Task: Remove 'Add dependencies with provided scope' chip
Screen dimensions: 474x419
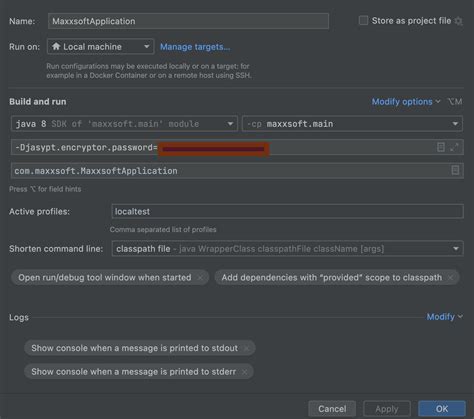Action: (450, 278)
